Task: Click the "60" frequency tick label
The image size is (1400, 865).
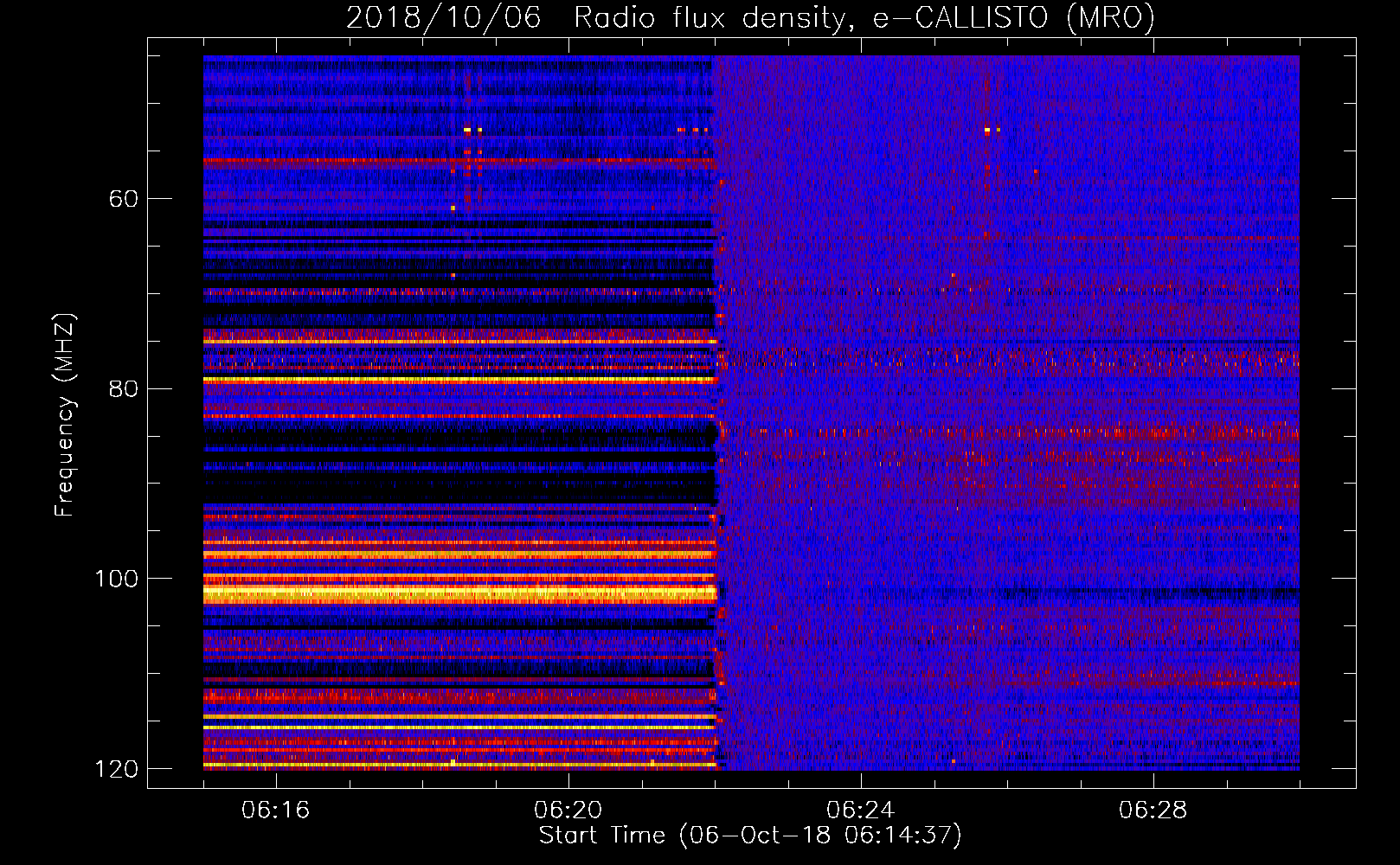Action: tap(123, 199)
